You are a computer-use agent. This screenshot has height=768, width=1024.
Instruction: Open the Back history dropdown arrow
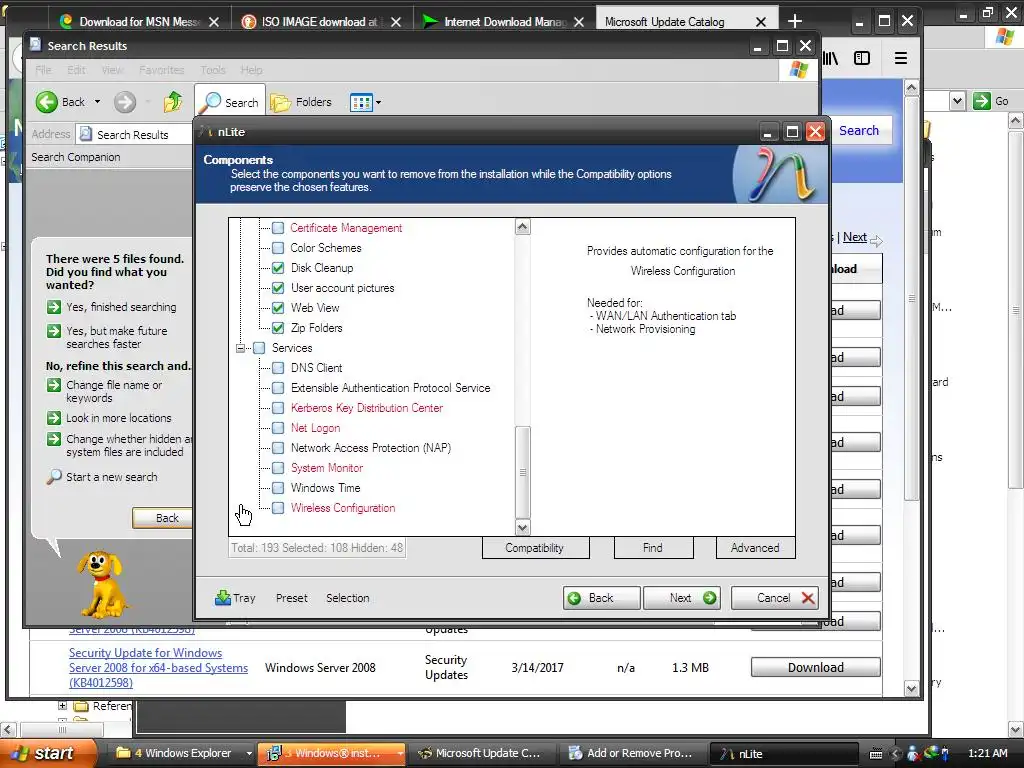pyautogui.click(x=97, y=102)
